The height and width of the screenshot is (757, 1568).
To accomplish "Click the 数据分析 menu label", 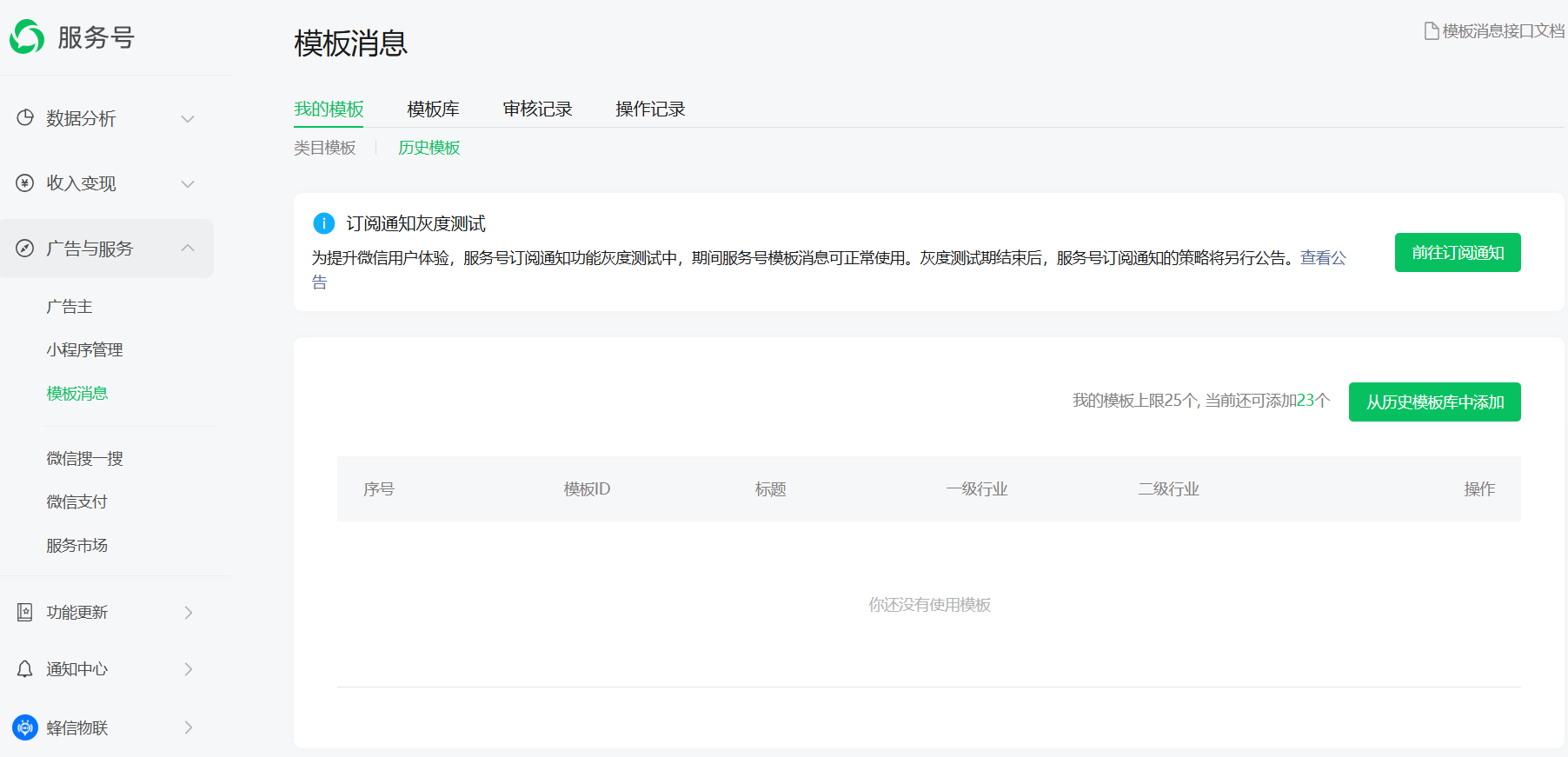I will tap(81, 118).
